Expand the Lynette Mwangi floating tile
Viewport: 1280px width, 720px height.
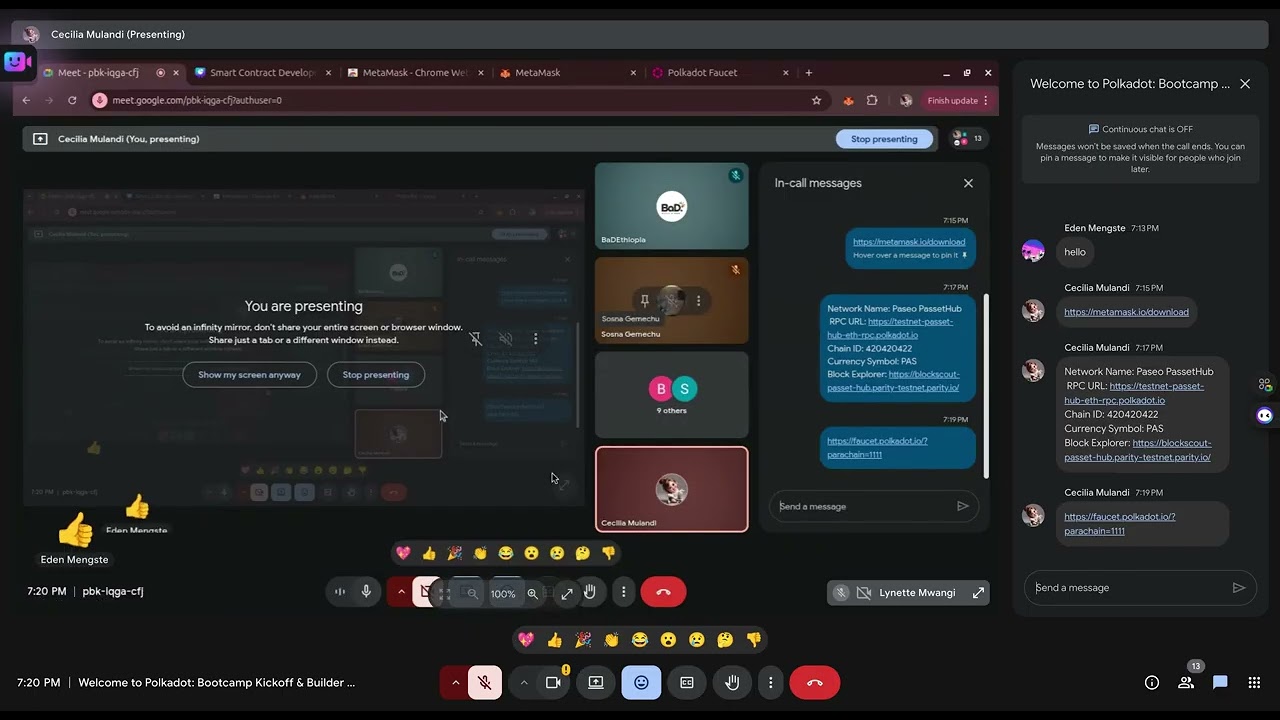pyautogui.click(x=978, y=593)
